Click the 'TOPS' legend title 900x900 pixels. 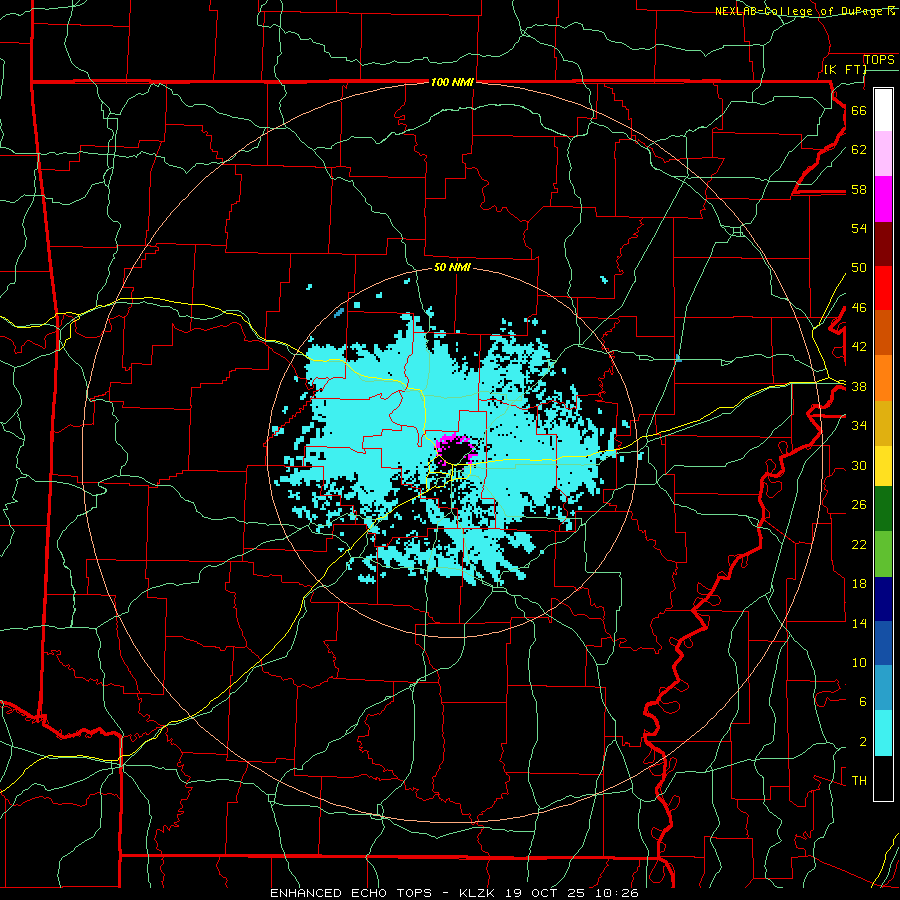(879, 59)
